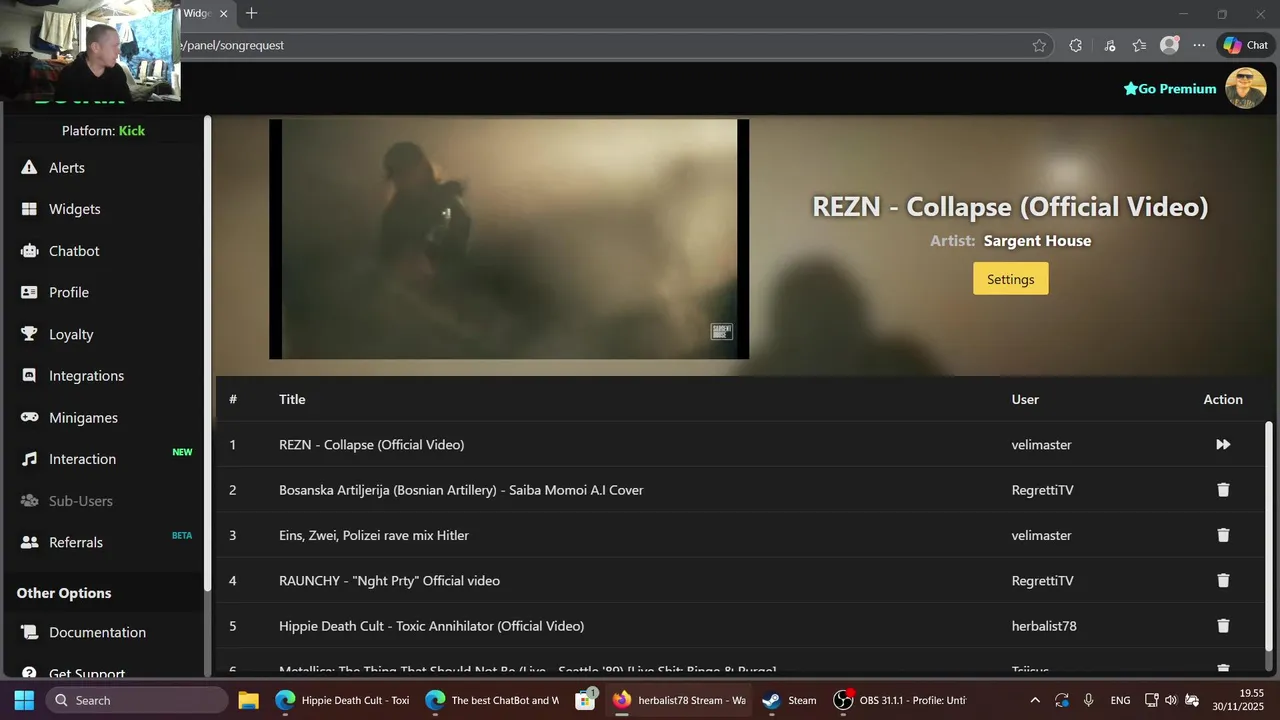Open the taskbar clock and date
This screenshot has width=1280, height=720.
1239,700
